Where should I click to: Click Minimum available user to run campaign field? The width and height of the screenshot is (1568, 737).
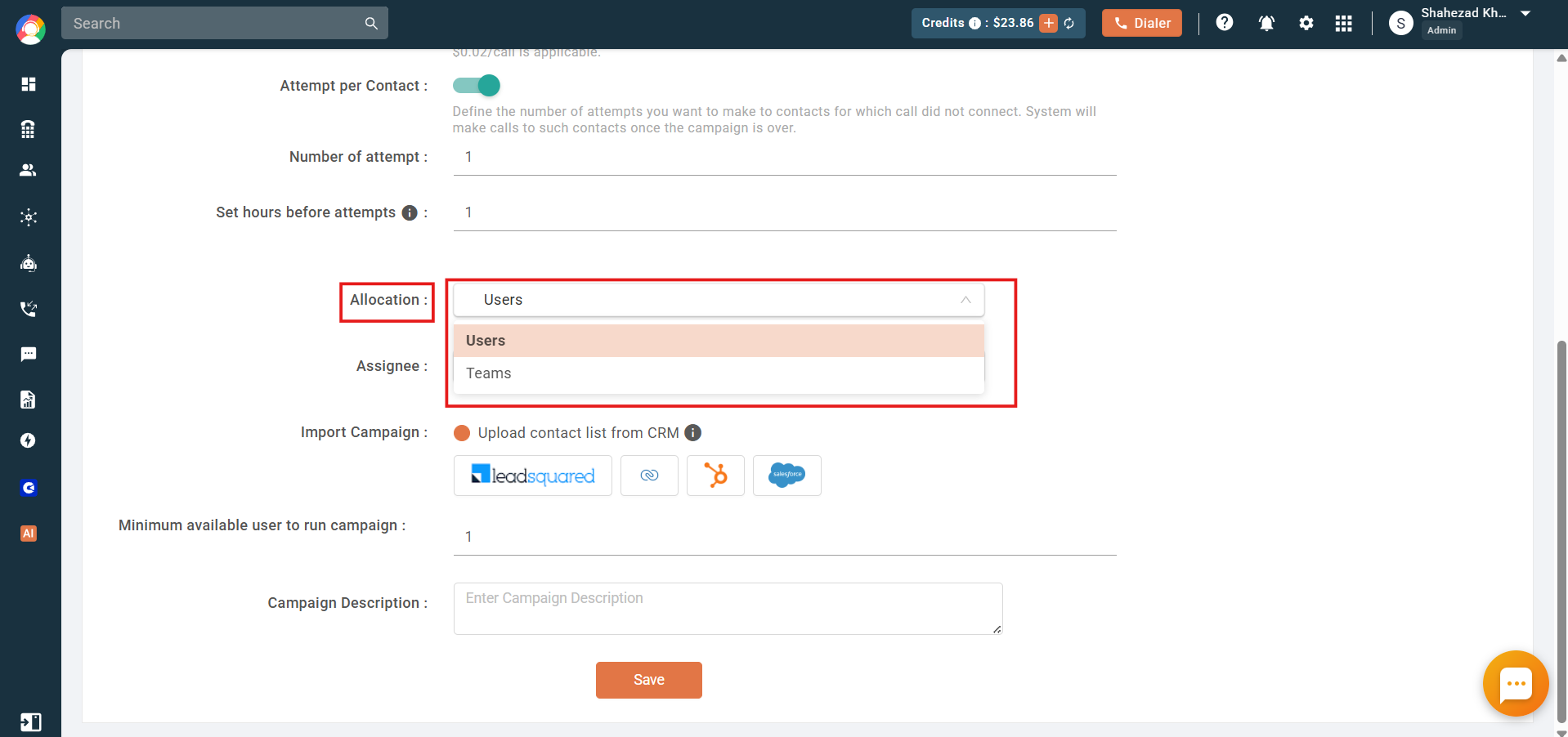785,537
